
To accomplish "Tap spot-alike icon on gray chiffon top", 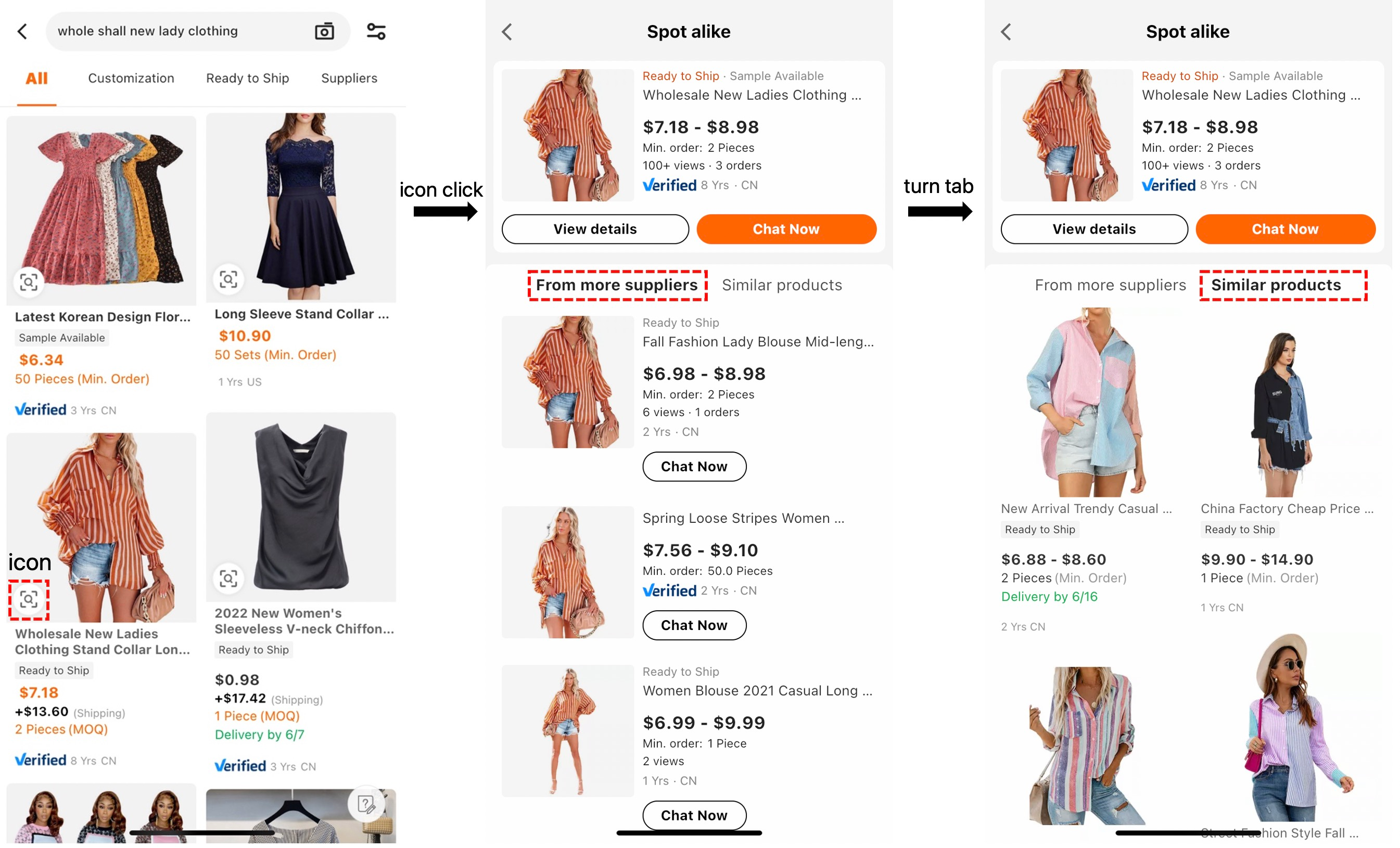I will coord(228,578).
